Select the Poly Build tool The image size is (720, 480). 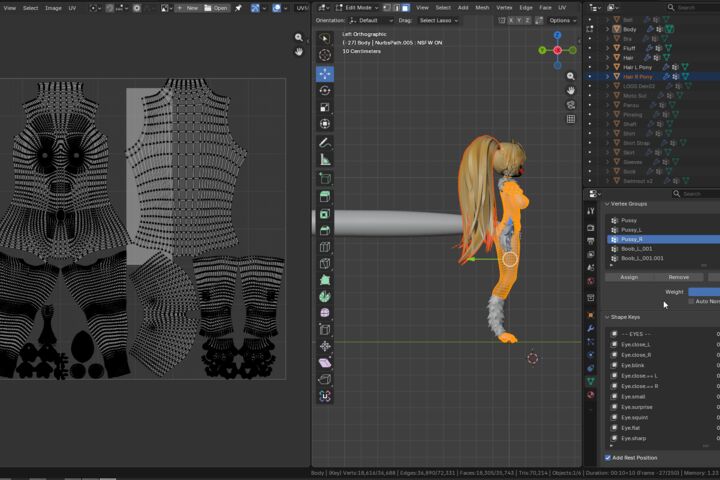(325, 280)
